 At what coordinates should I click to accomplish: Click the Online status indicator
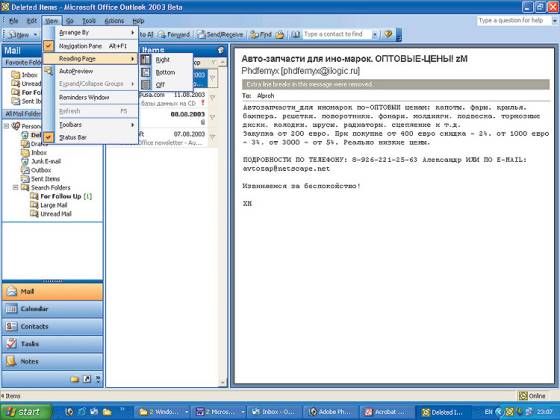pos(532,396)
